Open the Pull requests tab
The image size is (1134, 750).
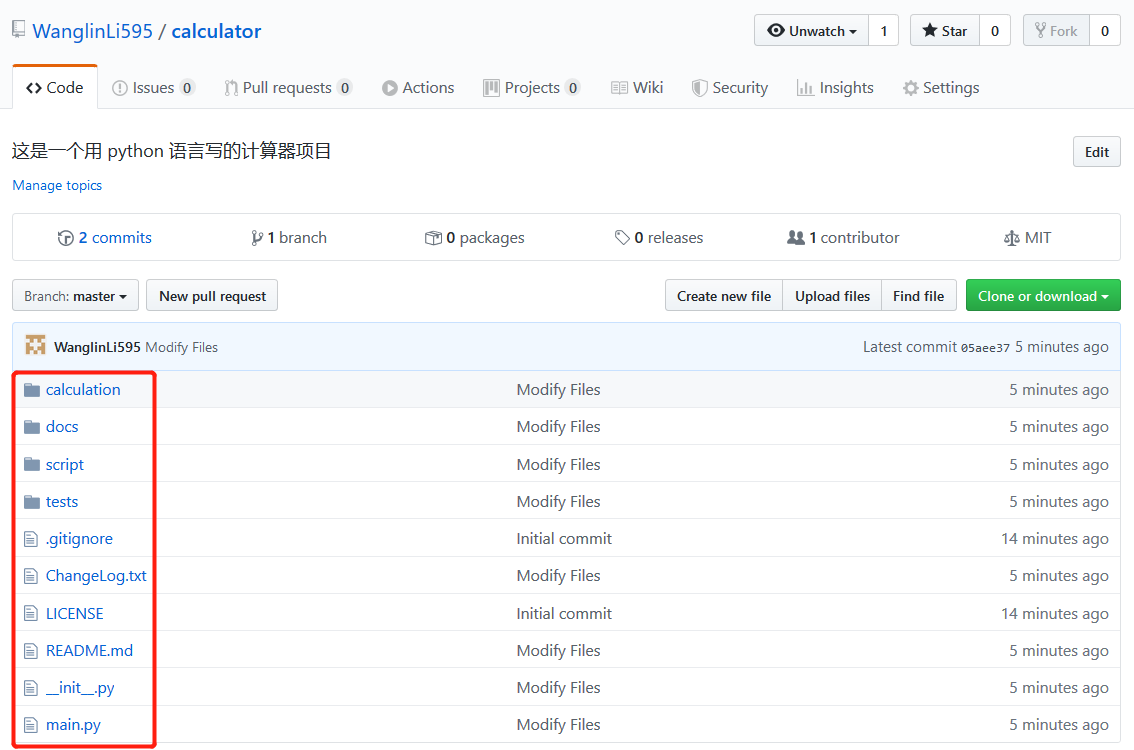288,88
